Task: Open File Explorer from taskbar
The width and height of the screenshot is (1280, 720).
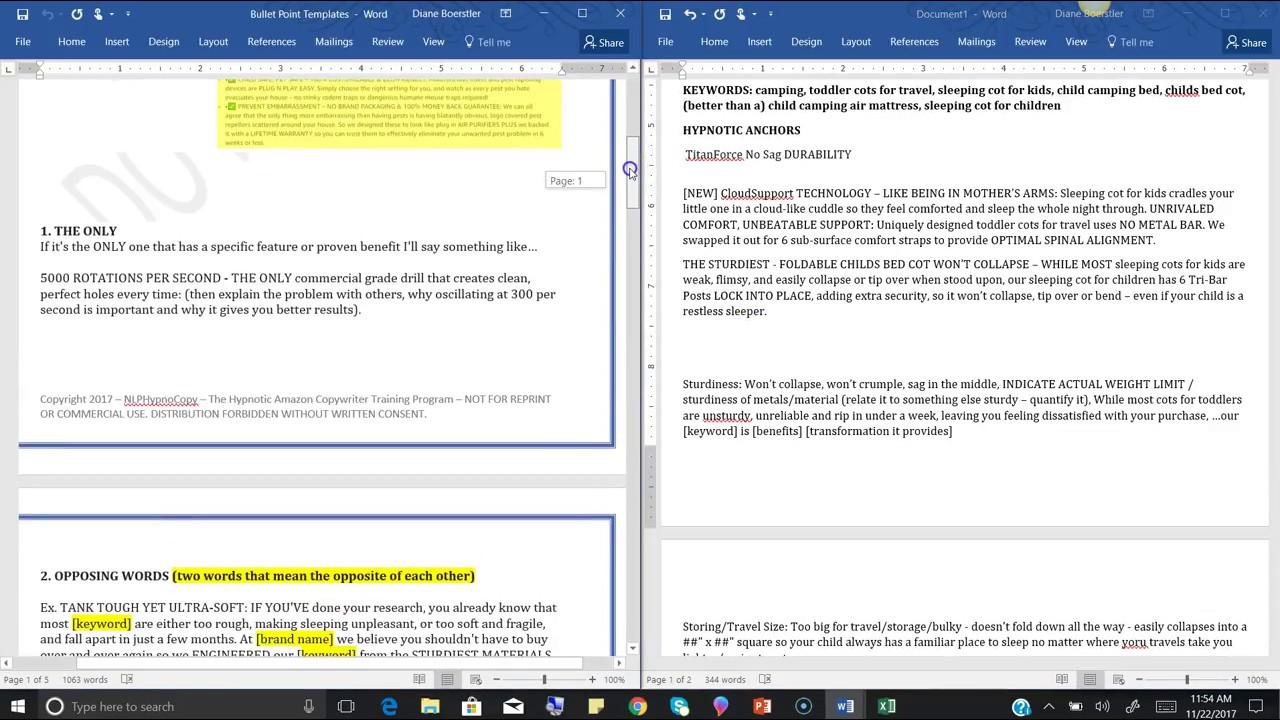Action: point(430,707)
